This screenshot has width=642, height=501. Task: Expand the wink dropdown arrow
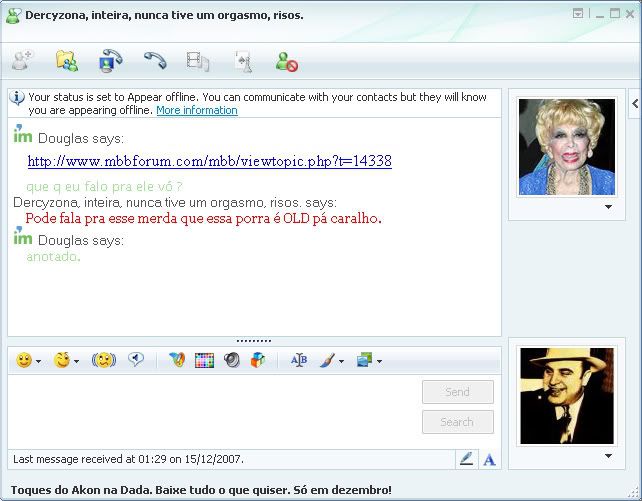point(77,361)
